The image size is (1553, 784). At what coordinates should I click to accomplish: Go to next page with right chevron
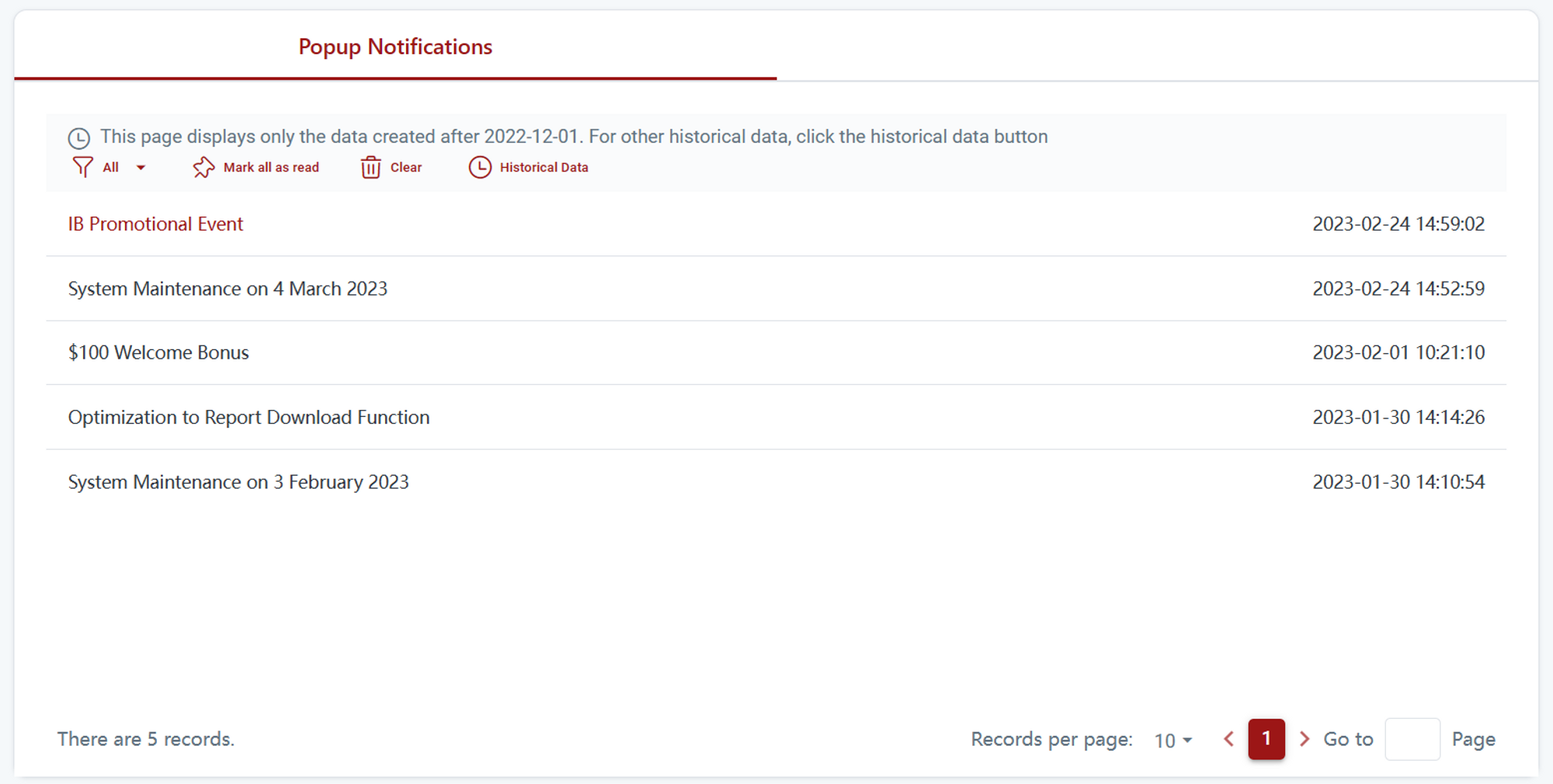[1305, 739]
